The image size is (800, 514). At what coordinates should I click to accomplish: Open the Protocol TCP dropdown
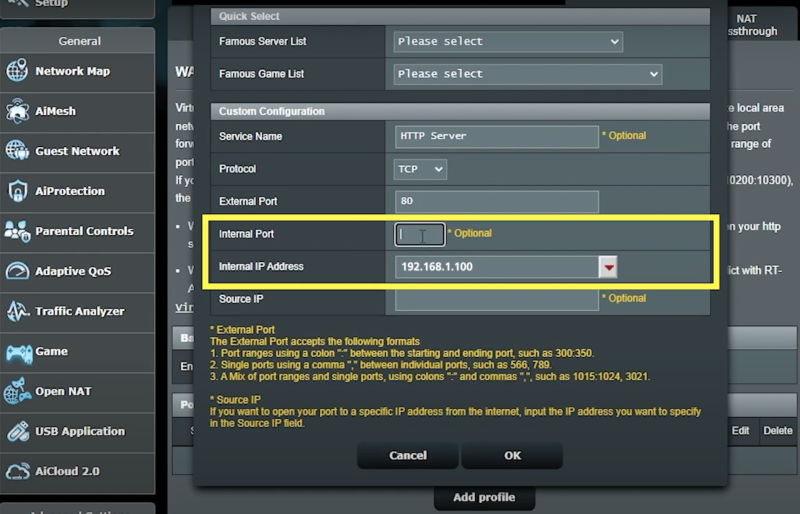pos(420,169)
